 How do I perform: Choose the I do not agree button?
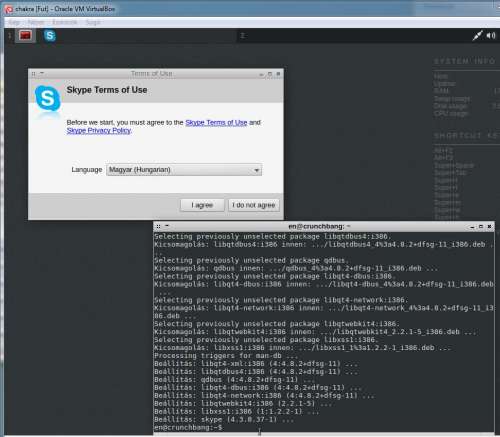coord(254,205)
